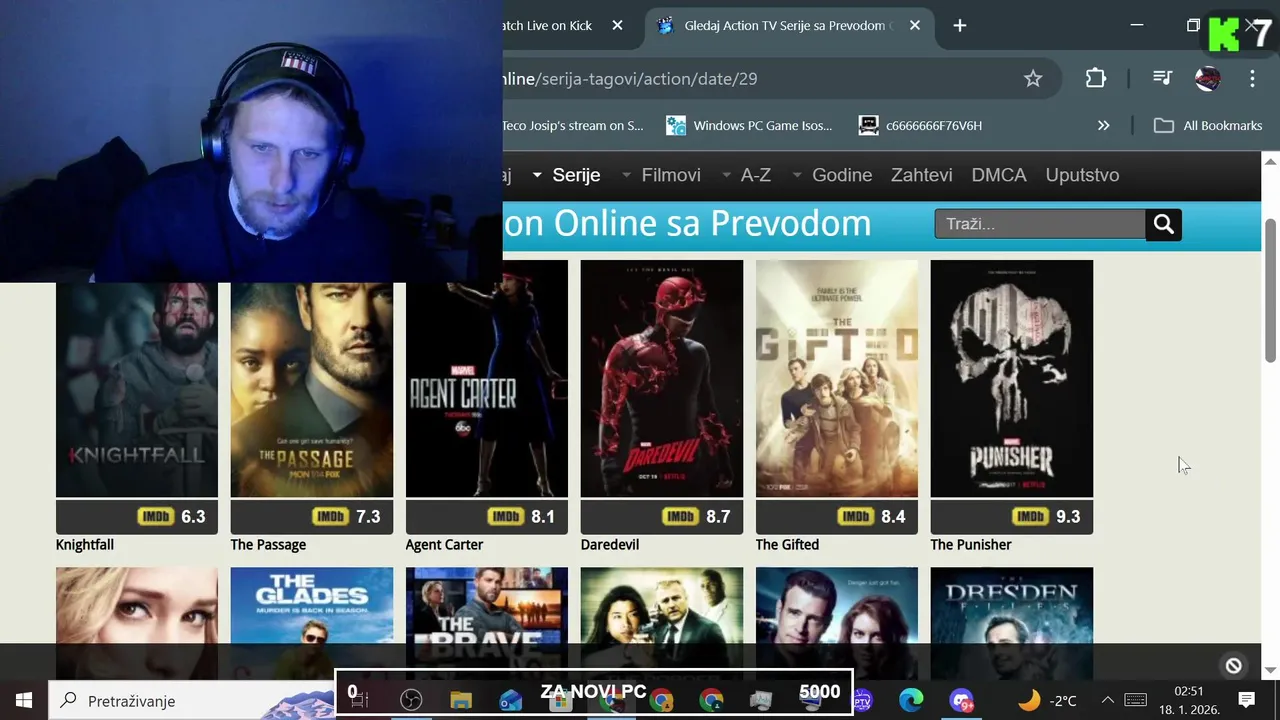The height and width of the screenshot is (720, 1280).
Task: Close the Gledaj Action TV Serije tab
Action: pos(915,26)
